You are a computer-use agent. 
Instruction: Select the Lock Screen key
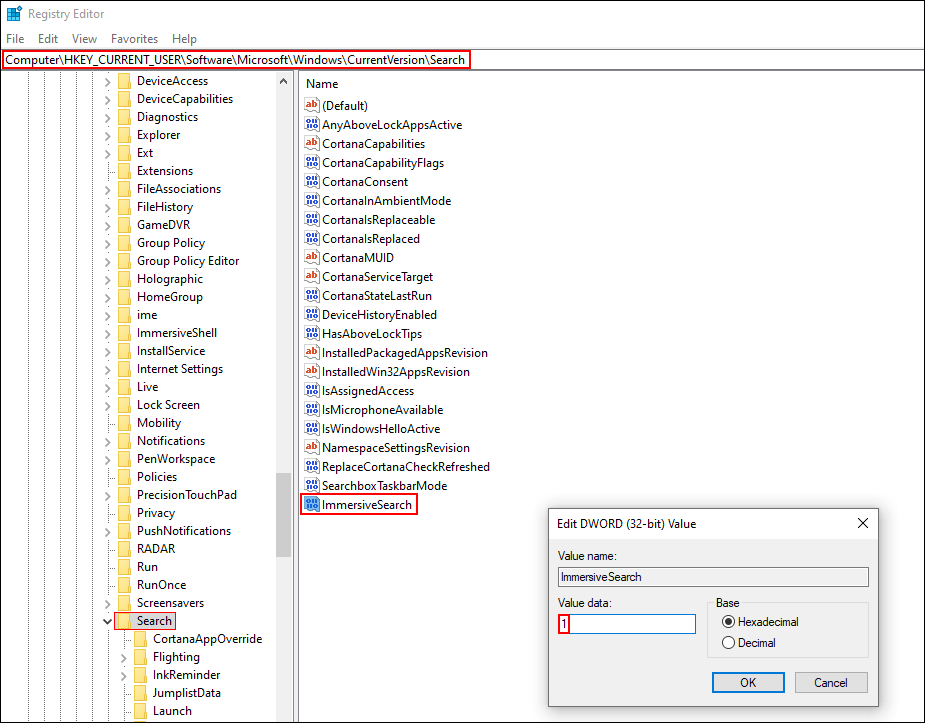(x=168, y=405)
